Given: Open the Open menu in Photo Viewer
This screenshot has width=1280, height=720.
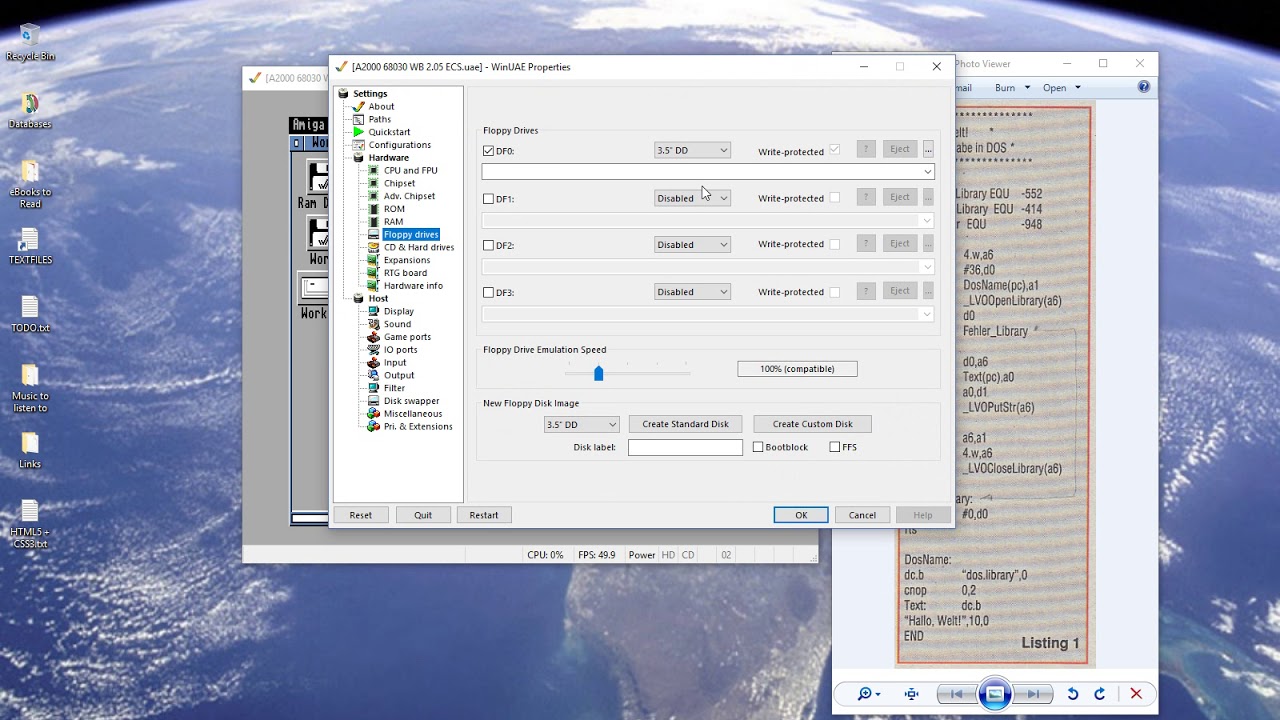Looking at the screenshot, I should click(1062, 88).
